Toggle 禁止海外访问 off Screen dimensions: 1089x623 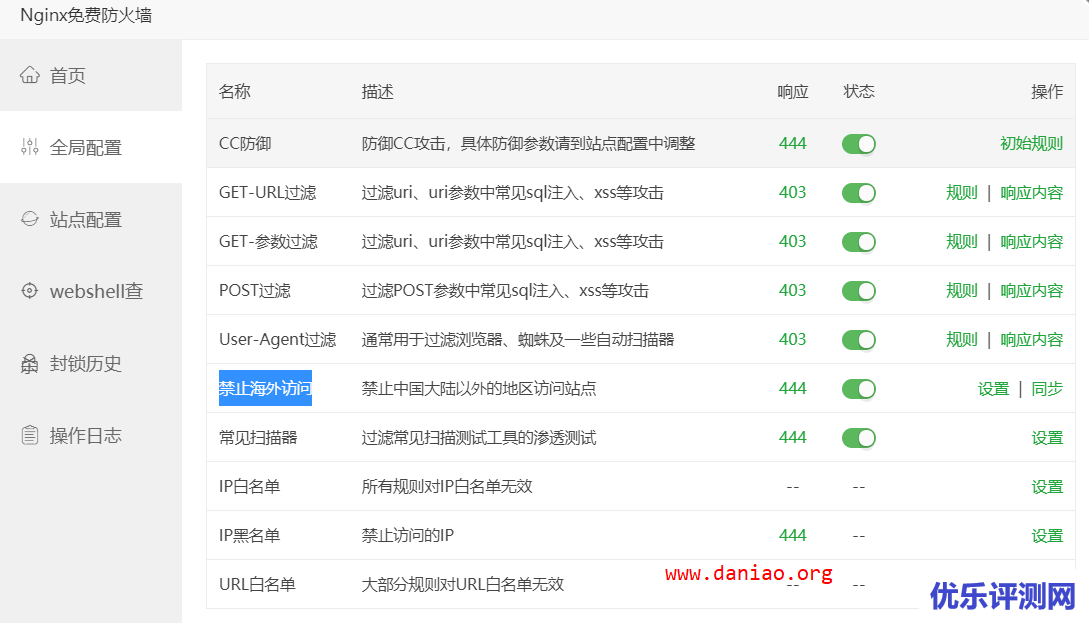(858, 388)
